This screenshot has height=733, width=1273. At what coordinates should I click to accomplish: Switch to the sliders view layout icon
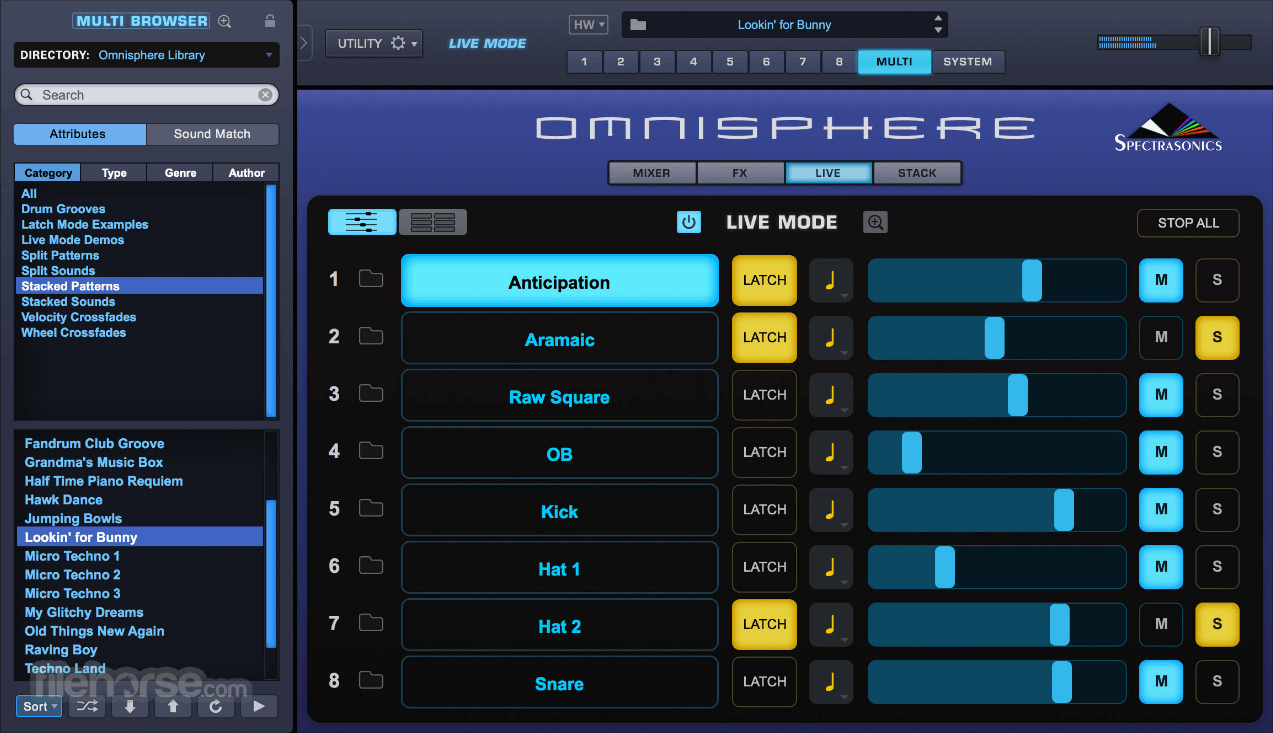[x=362, y=222]
